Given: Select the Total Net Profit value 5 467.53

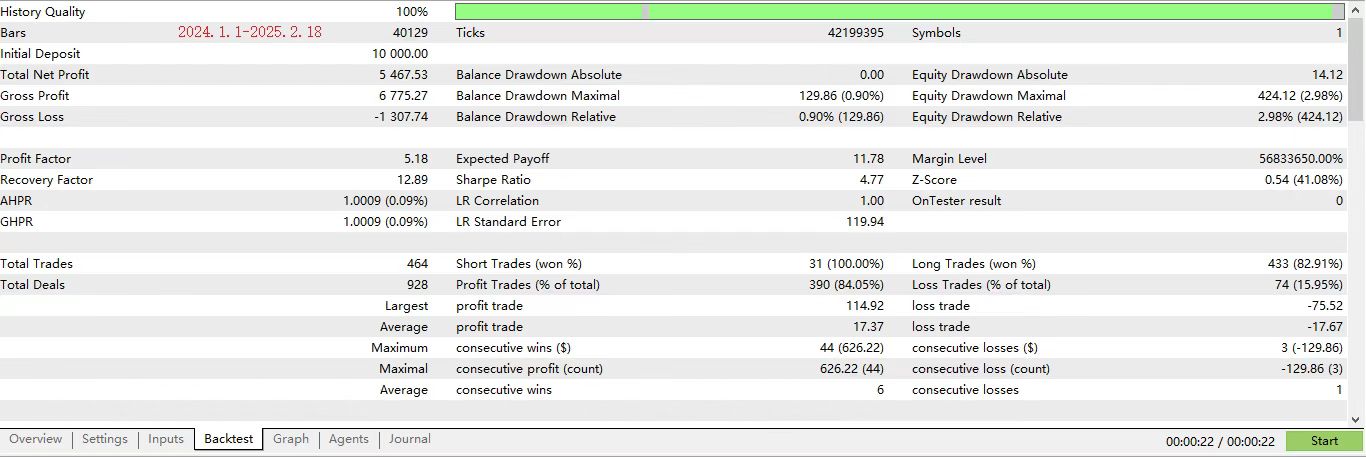Looking at the screenshot, I should click(x=403, y=75).
